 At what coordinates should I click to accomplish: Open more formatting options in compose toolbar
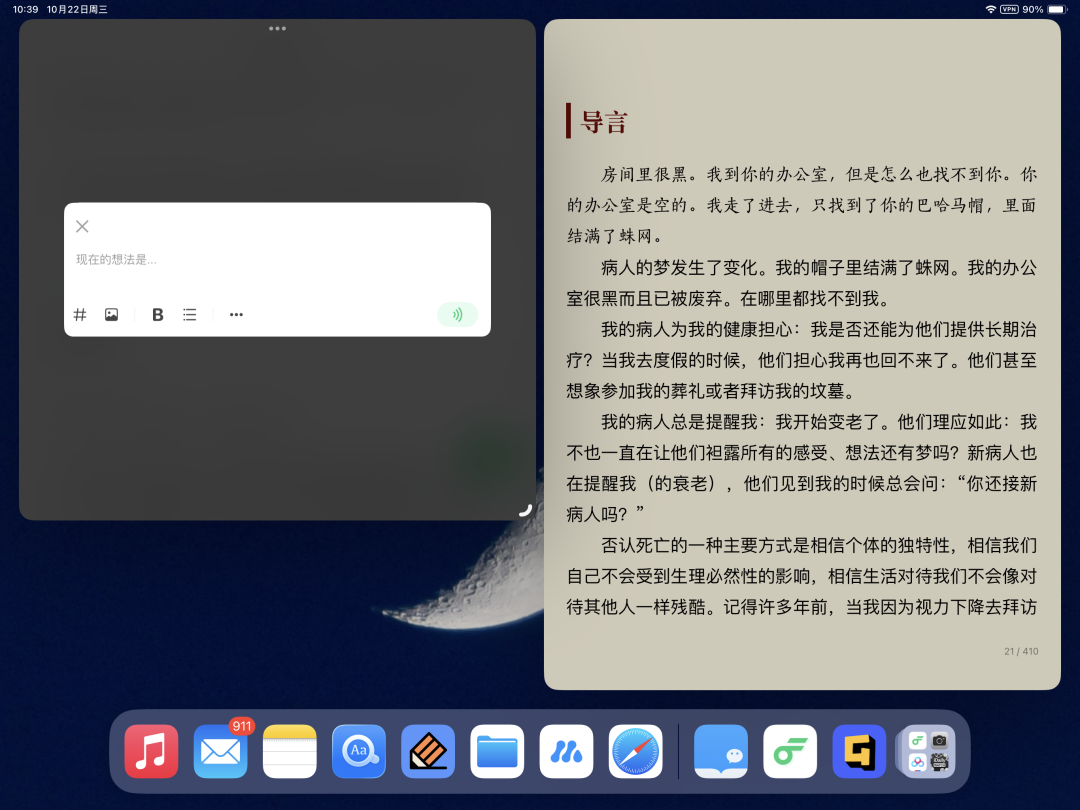(236, 315)
